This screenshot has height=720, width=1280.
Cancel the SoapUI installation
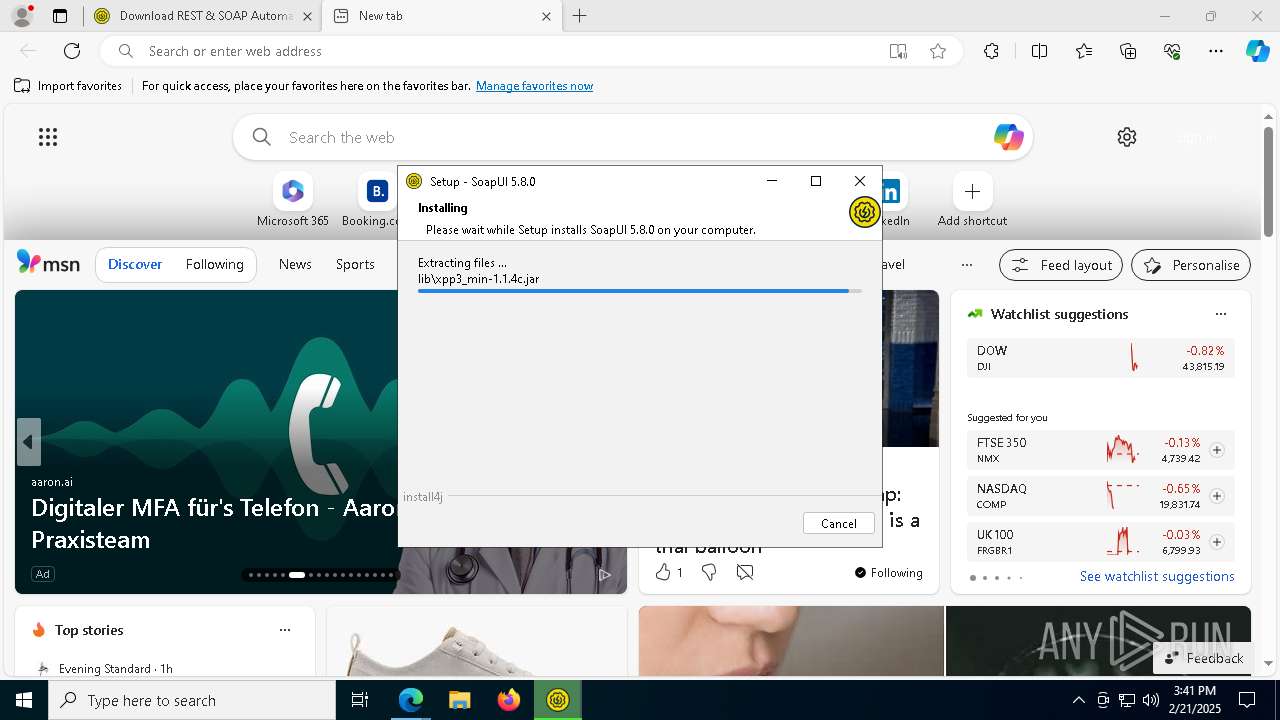coord(838,523)
